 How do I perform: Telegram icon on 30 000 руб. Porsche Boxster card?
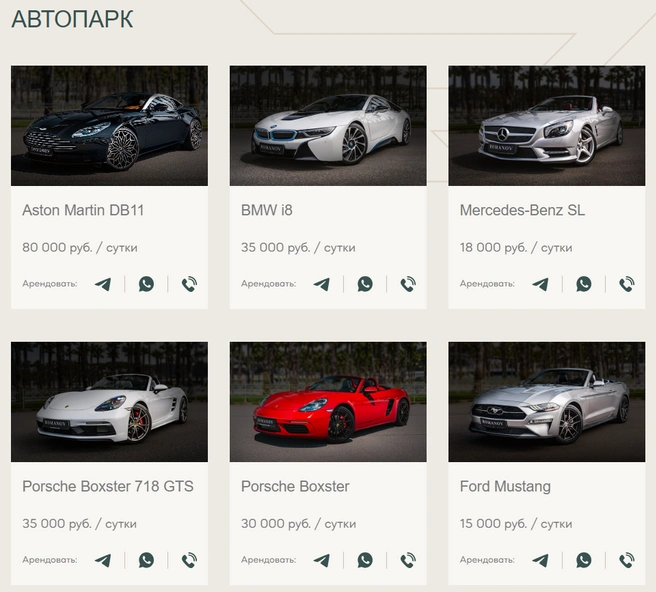pos(322,560)
